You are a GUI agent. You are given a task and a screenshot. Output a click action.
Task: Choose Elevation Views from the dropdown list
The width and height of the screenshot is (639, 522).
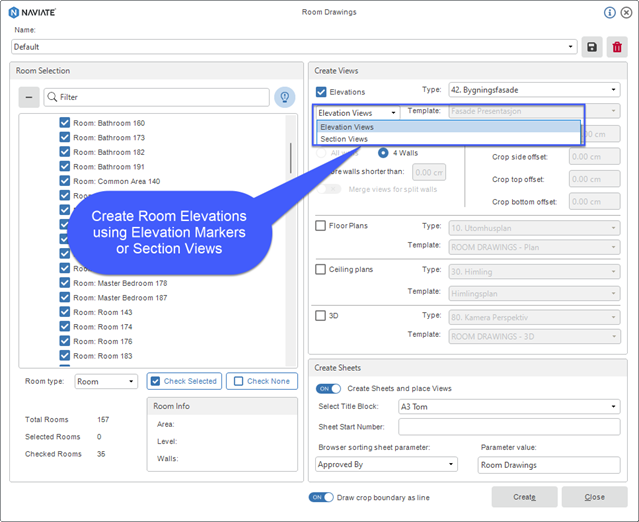point(449,127)
